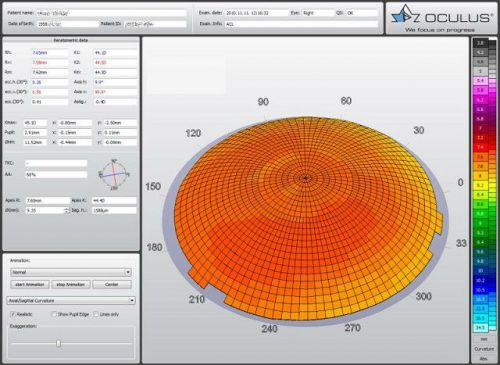Click the astigmatism axis compass diagram

pos(114,174)
